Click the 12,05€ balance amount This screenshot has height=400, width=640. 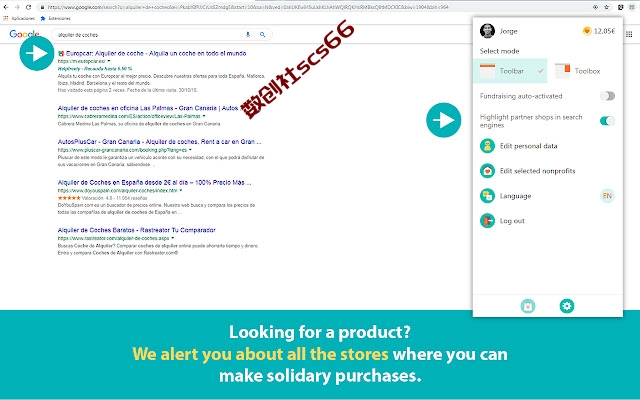[x=604, y=31]
